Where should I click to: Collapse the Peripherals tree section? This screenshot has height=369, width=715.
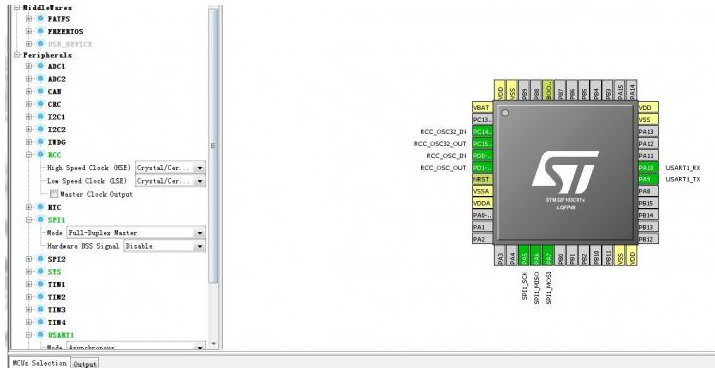[x=17, y=55]
